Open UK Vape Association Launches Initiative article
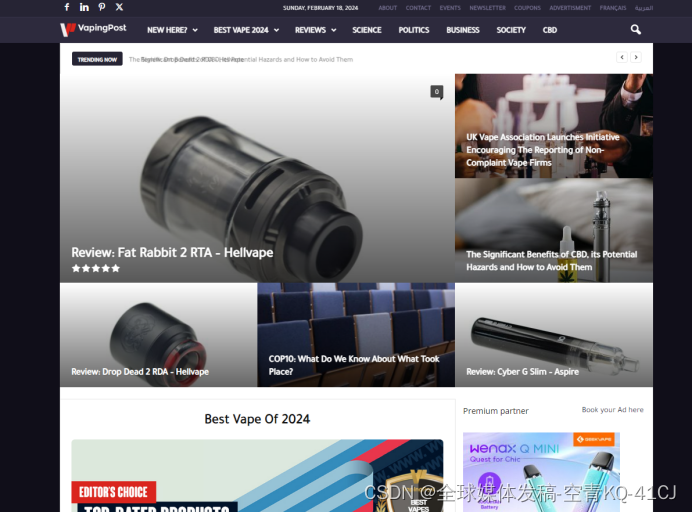692x513 pixels. (x=543, y=150)
